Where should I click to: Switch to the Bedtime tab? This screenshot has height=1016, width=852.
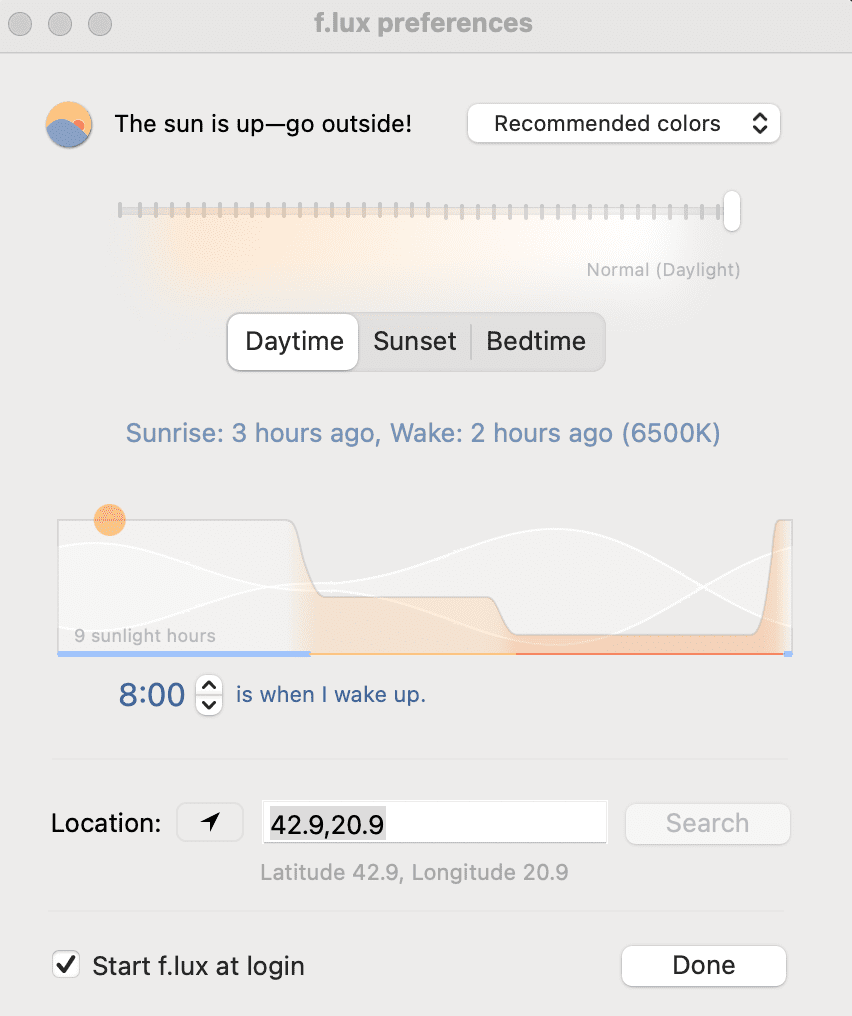[536, 341]
